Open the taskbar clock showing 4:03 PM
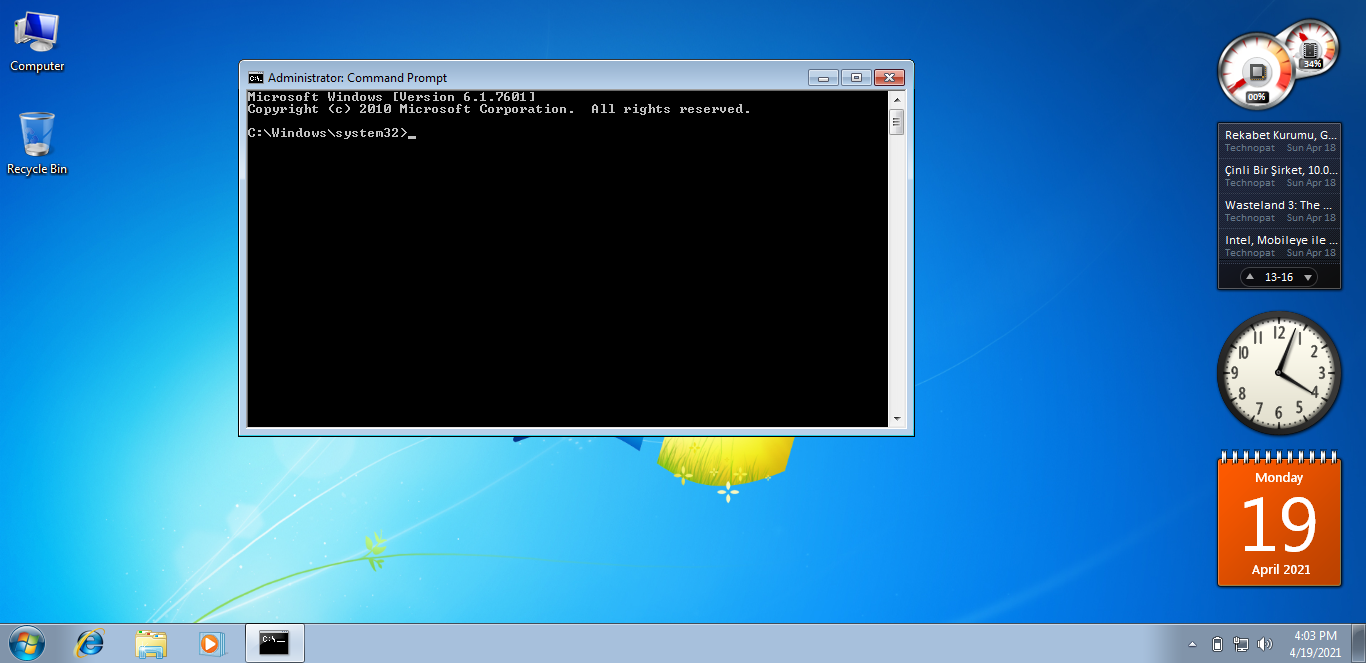This screenshot has height=663, width=1366. (1315, 644)
